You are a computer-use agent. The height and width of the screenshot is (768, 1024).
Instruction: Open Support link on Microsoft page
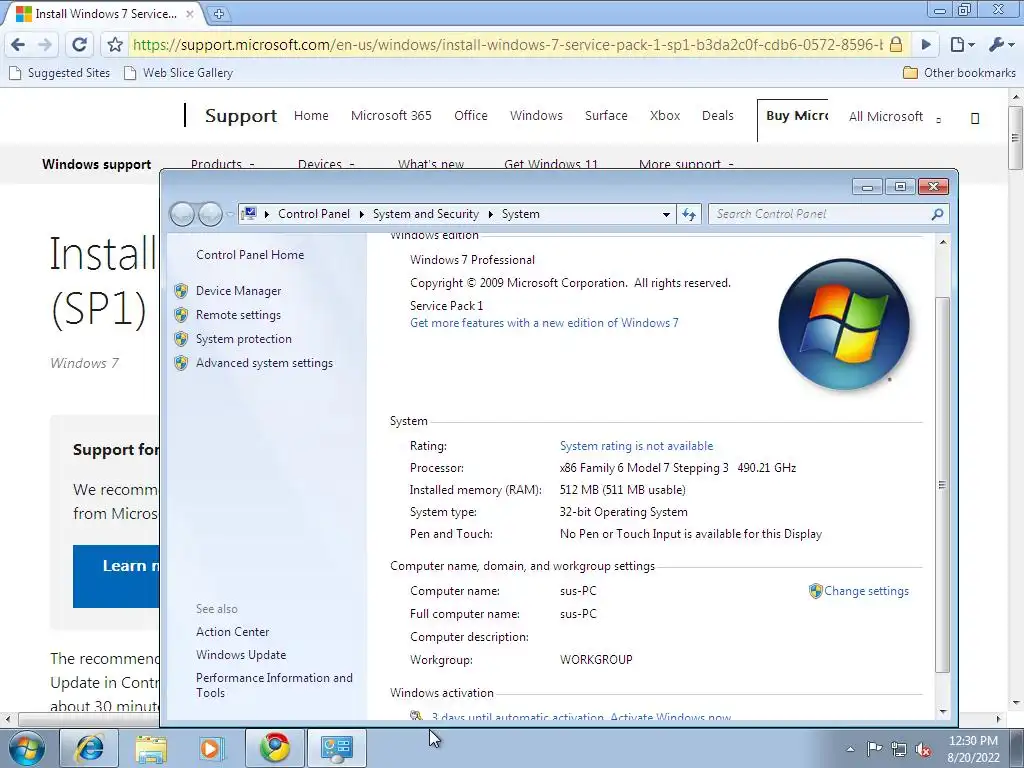240,116
